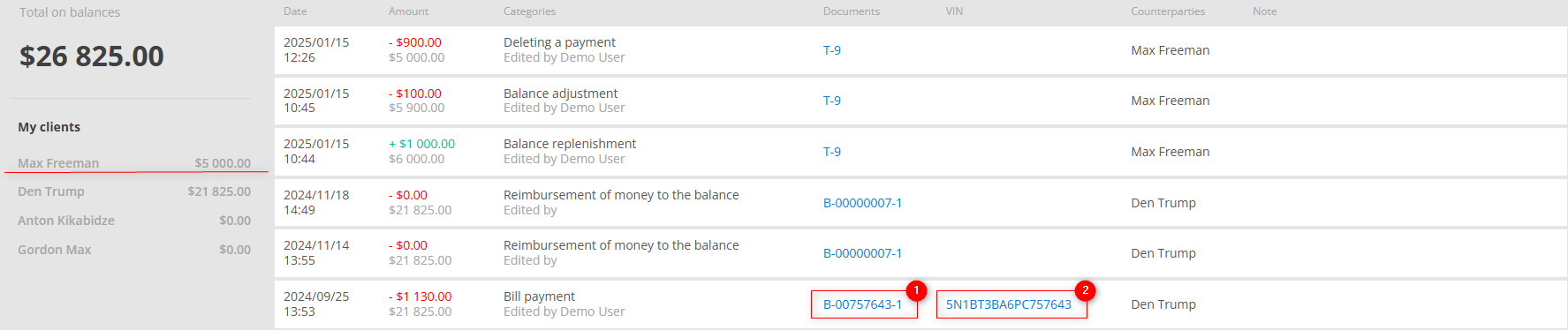This screenshot has width=1568, height=330.
Task: Click the Bill payment category
Action: point(539,296)
